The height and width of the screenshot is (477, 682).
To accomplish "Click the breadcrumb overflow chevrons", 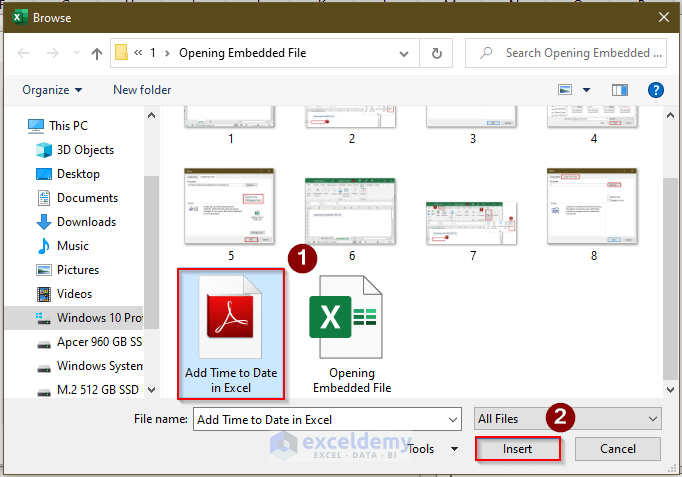I will coord(138,53).
